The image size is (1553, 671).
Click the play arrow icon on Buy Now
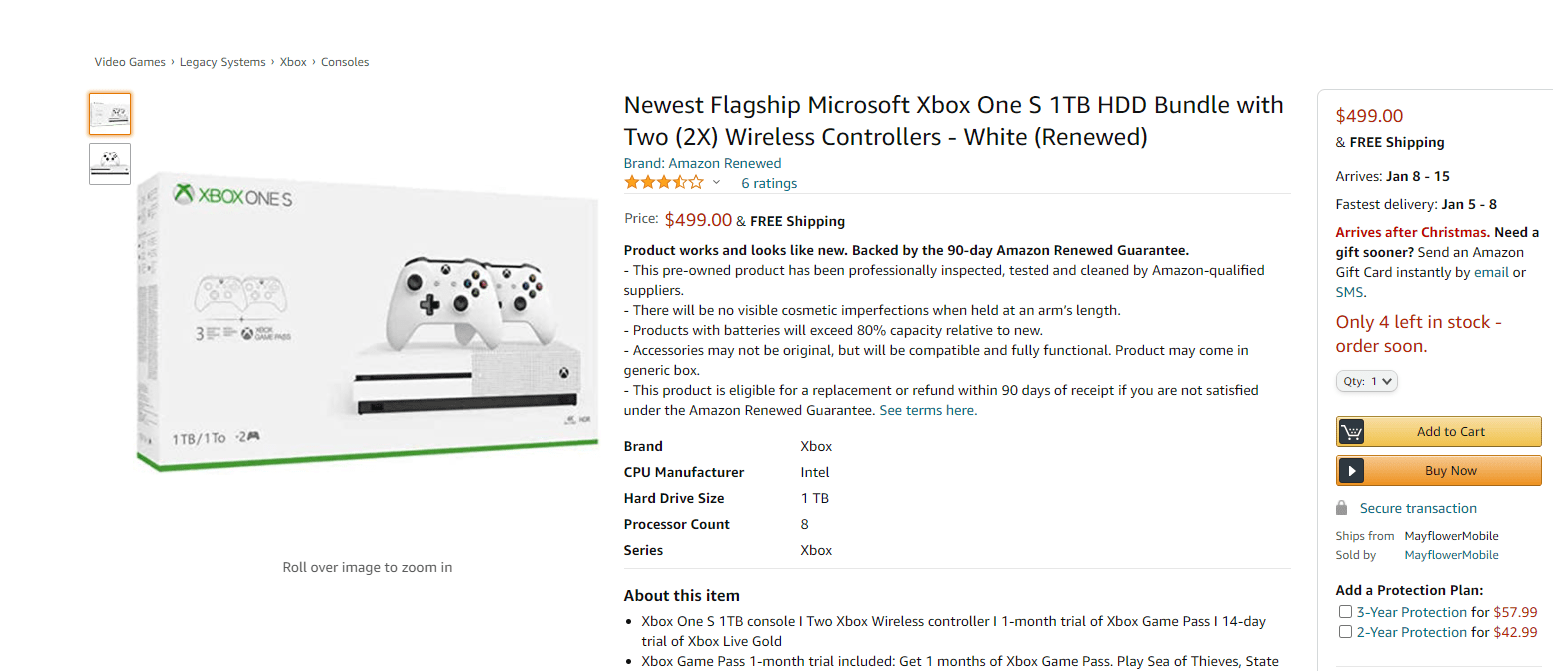coord(1352,470)
